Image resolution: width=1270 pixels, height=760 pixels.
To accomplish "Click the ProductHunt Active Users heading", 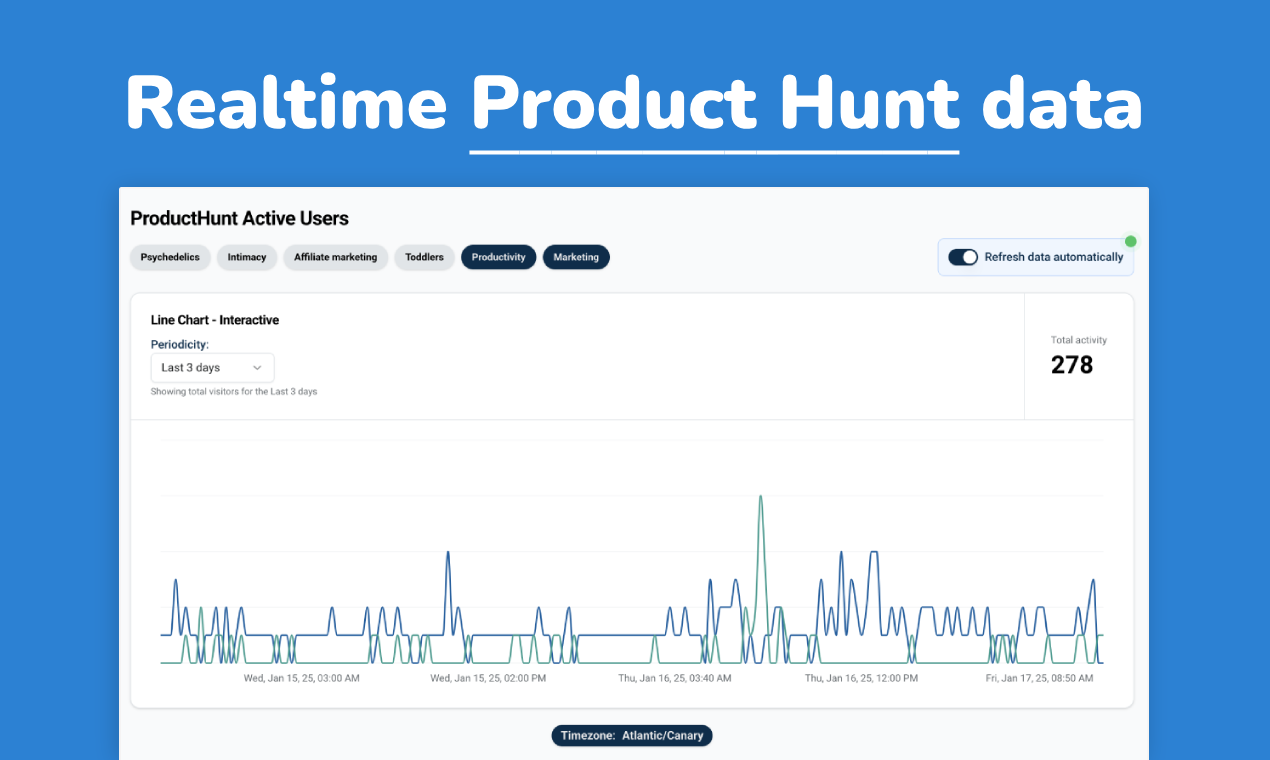I will click(240, 218).
